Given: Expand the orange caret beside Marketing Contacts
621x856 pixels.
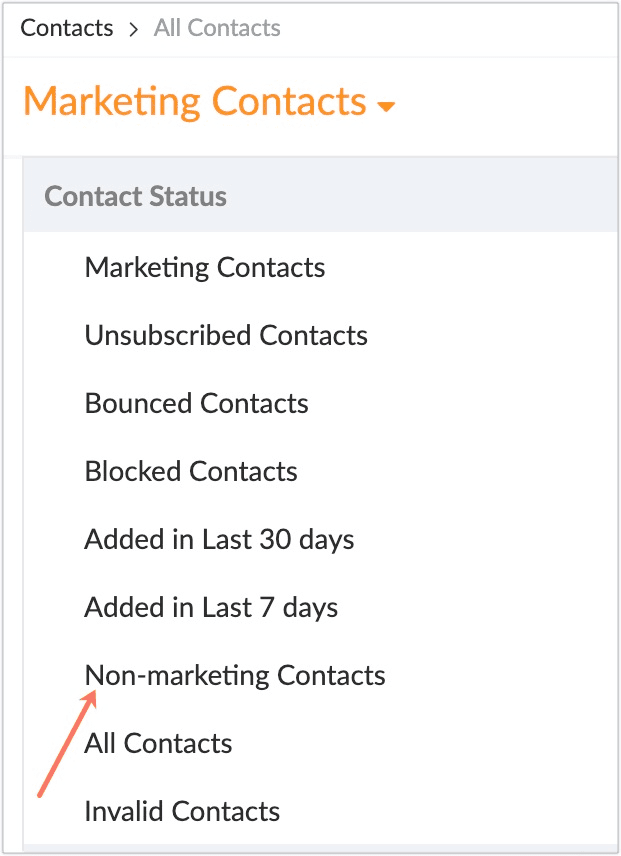Looking at the screenshot, I should point(386,107).
